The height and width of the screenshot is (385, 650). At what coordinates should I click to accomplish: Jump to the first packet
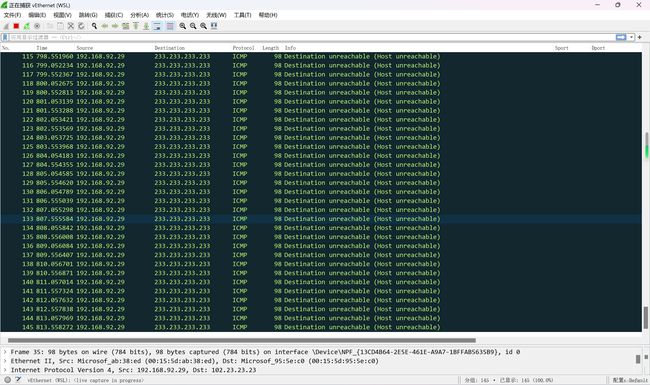[x=136, y=26]
